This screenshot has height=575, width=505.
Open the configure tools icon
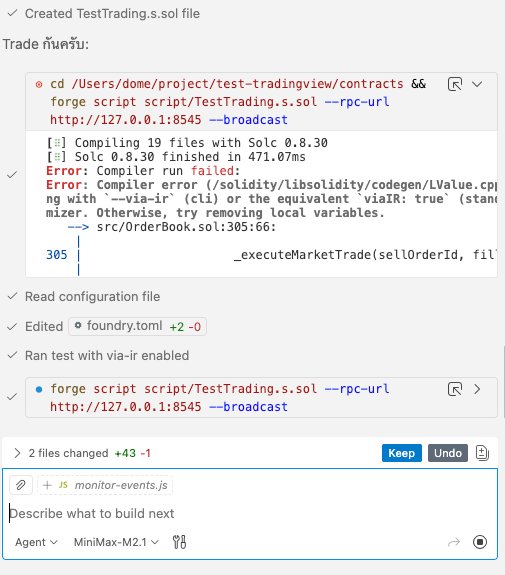point(179,542)
